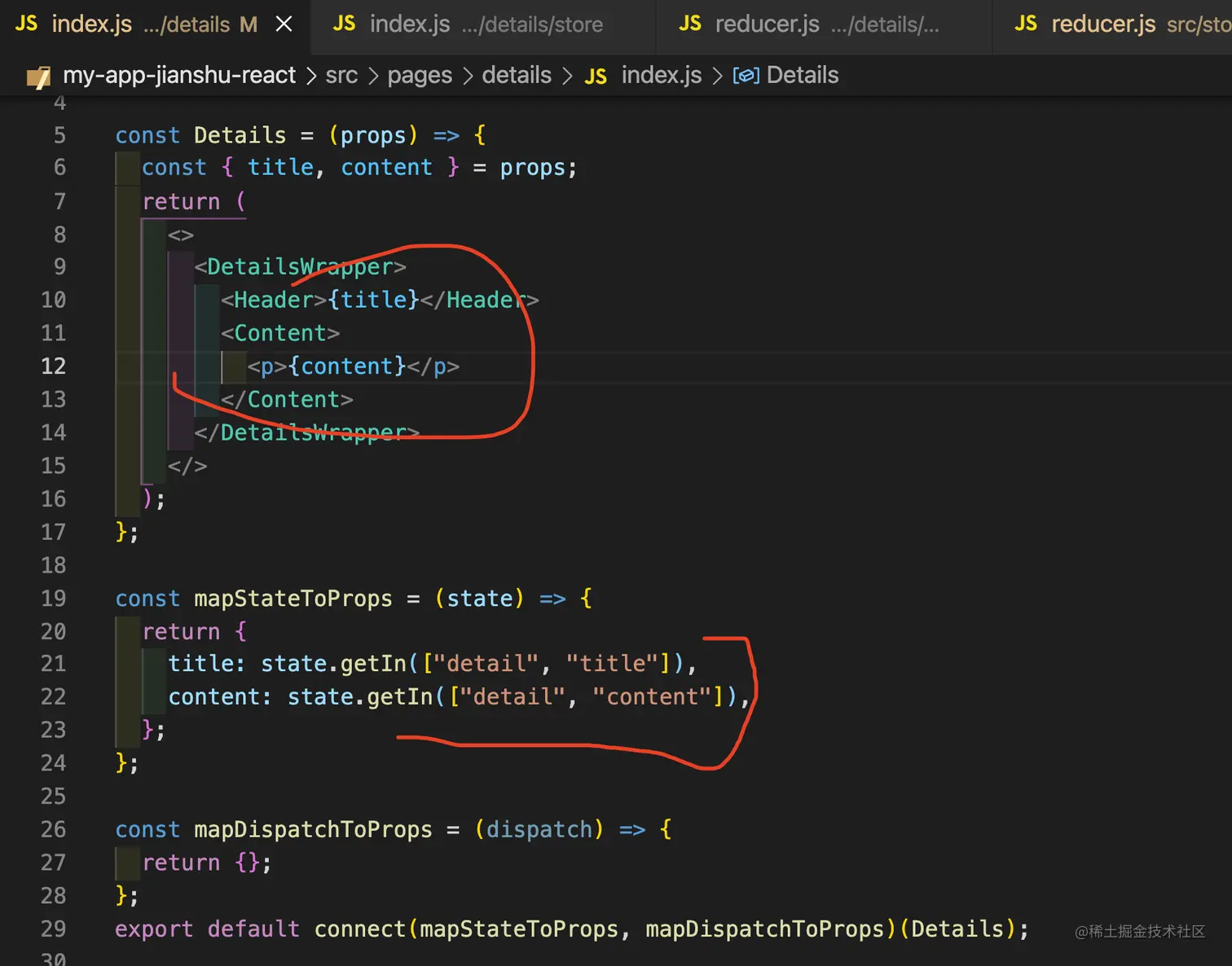Open the pages breadcrumb segment
This screenshot has width=1232, height=966.
click(x=420, y=76)
